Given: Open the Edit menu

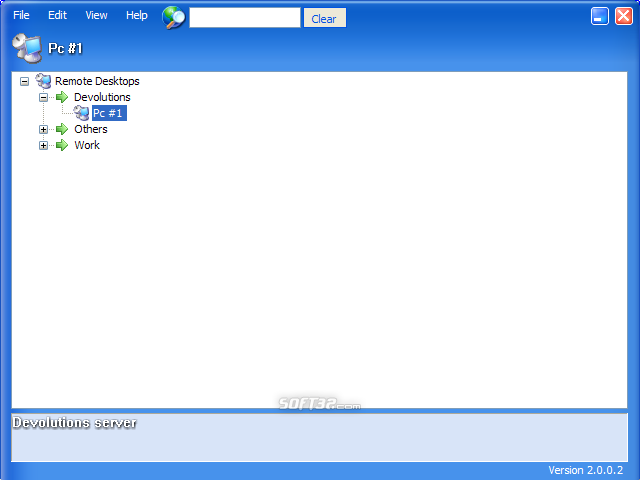Looking at the screenshot, I should click(x=57, y=16).
